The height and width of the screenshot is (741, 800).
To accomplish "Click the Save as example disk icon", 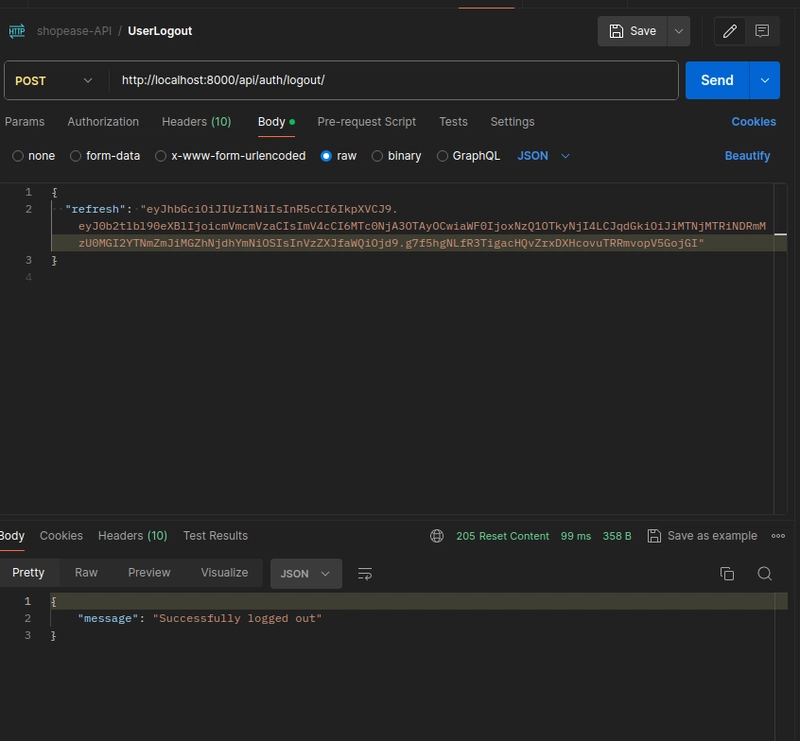I will tap(654, 536).
